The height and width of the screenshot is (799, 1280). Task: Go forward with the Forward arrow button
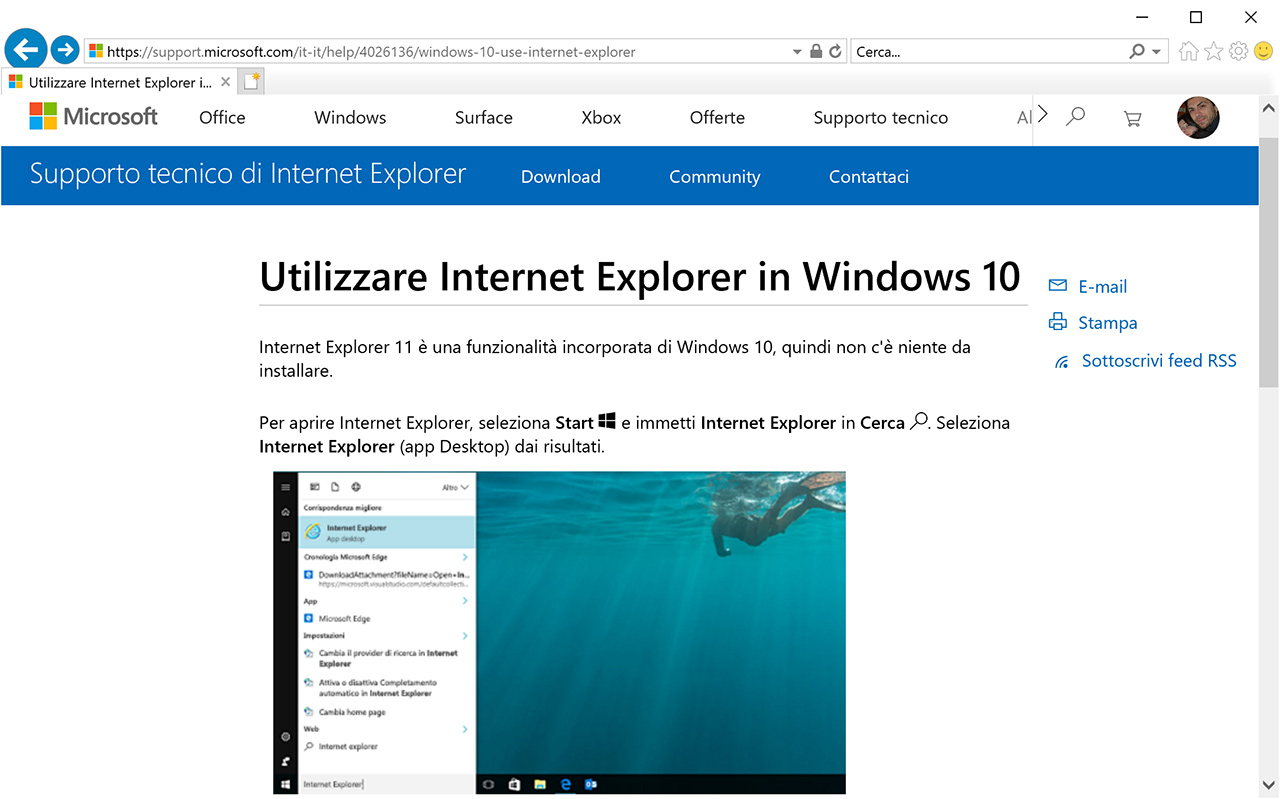pos(65,49)
